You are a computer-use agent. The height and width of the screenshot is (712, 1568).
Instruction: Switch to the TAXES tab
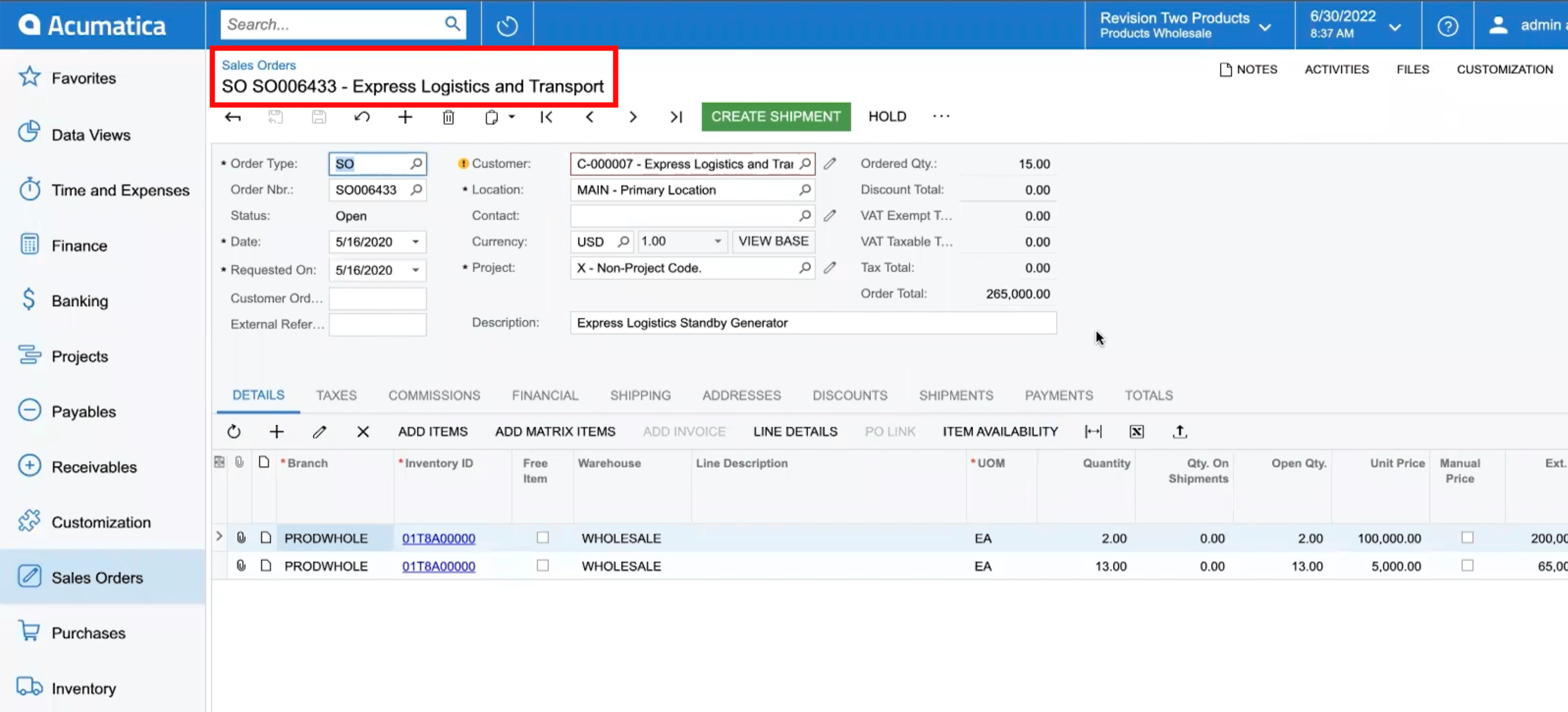[x=336, y=396]
